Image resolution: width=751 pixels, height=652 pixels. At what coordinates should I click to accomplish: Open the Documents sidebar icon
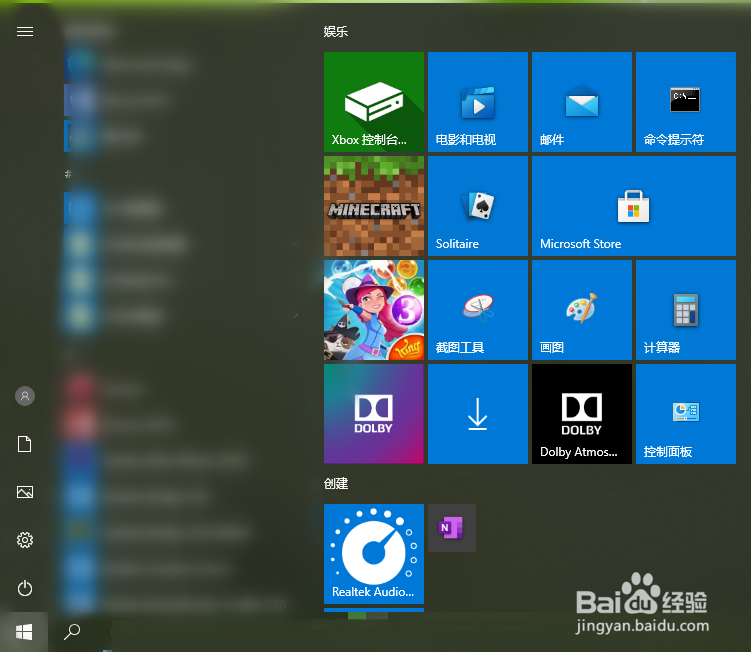coord(25,444)
